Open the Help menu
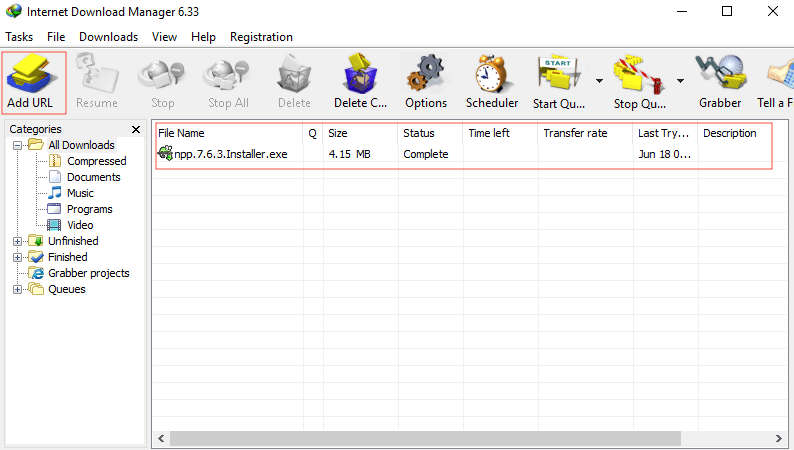This screenshot has height=450, width=794. [x=203, y=37]
